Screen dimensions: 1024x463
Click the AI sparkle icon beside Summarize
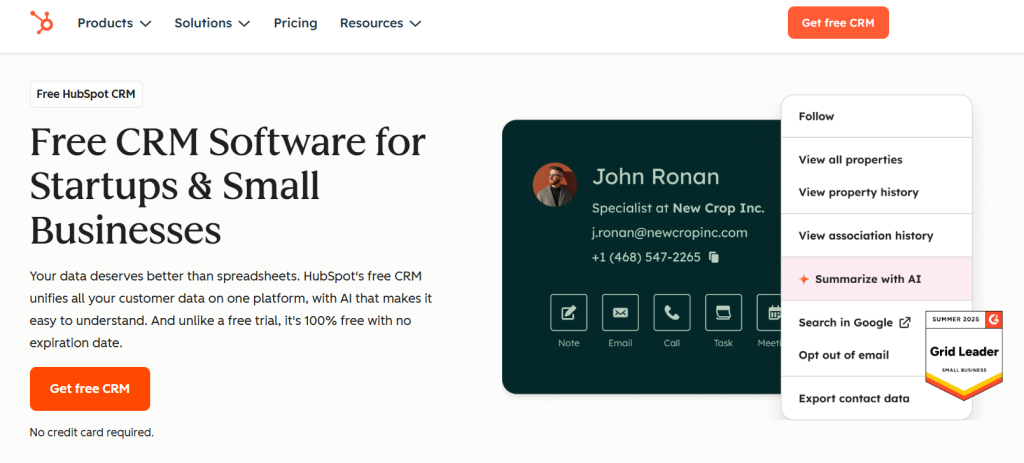tap(804, 279)
